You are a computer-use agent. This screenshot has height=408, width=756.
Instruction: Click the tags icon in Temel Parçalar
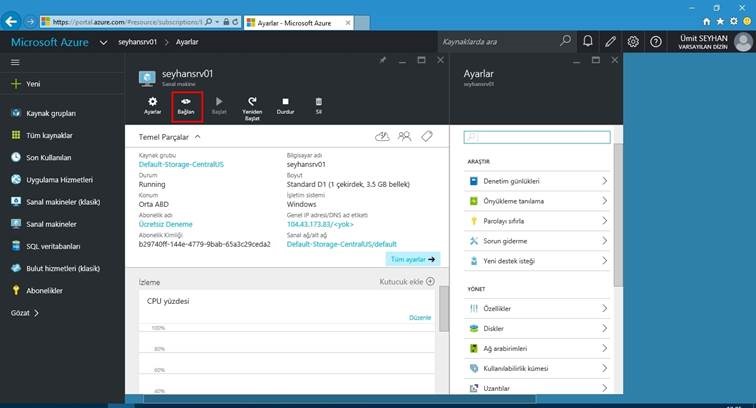427,137
